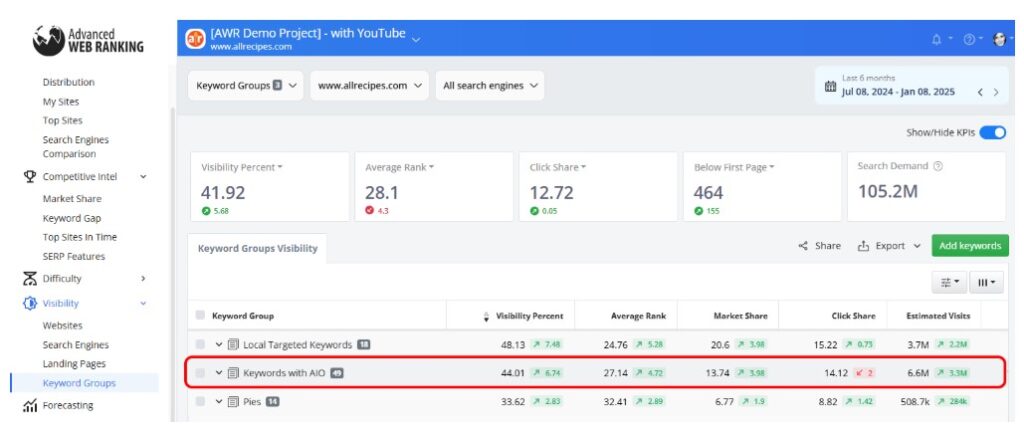Click the allrecipes project icon in header
The width and height of the screenshot is (1024, 437).
point(195,39)
